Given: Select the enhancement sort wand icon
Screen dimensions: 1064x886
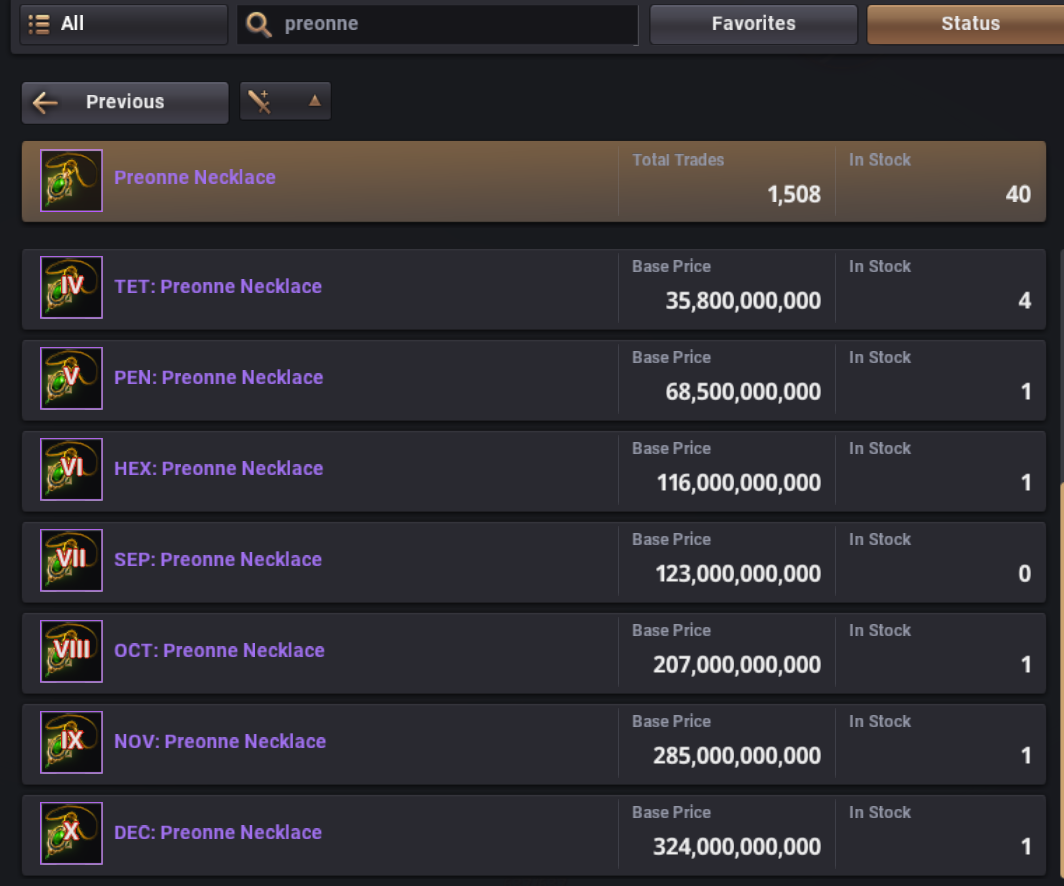Looking at the screenshot, I should point(259,102).
